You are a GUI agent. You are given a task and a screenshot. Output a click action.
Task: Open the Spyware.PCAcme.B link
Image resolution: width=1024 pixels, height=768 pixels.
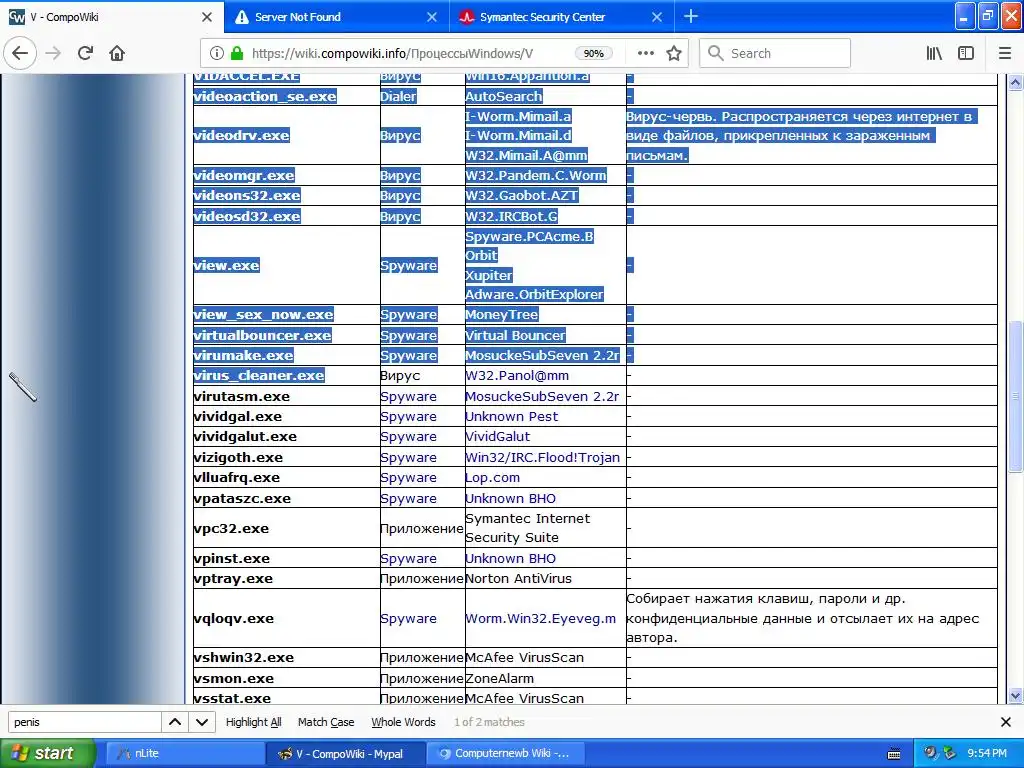tap(529, 236)
